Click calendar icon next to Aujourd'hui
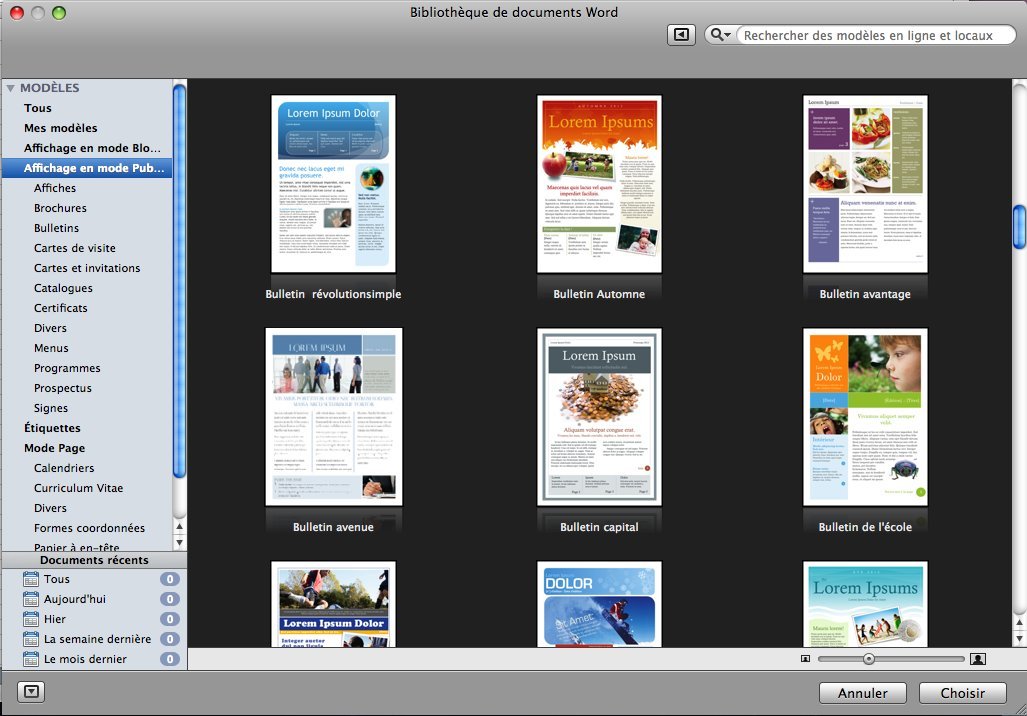This screenshot has width=1027, height=716. pos(31,599)
